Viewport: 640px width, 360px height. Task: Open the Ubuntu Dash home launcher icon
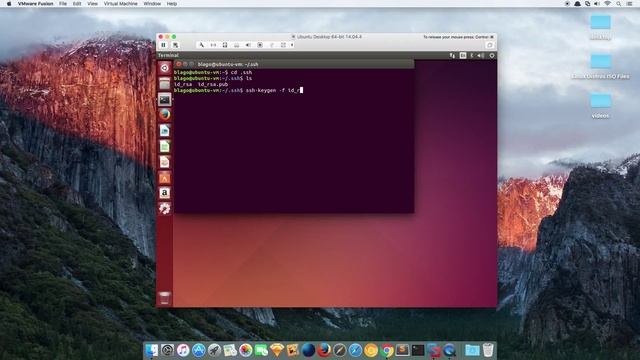pyautogui.click(x=164, y=68)
